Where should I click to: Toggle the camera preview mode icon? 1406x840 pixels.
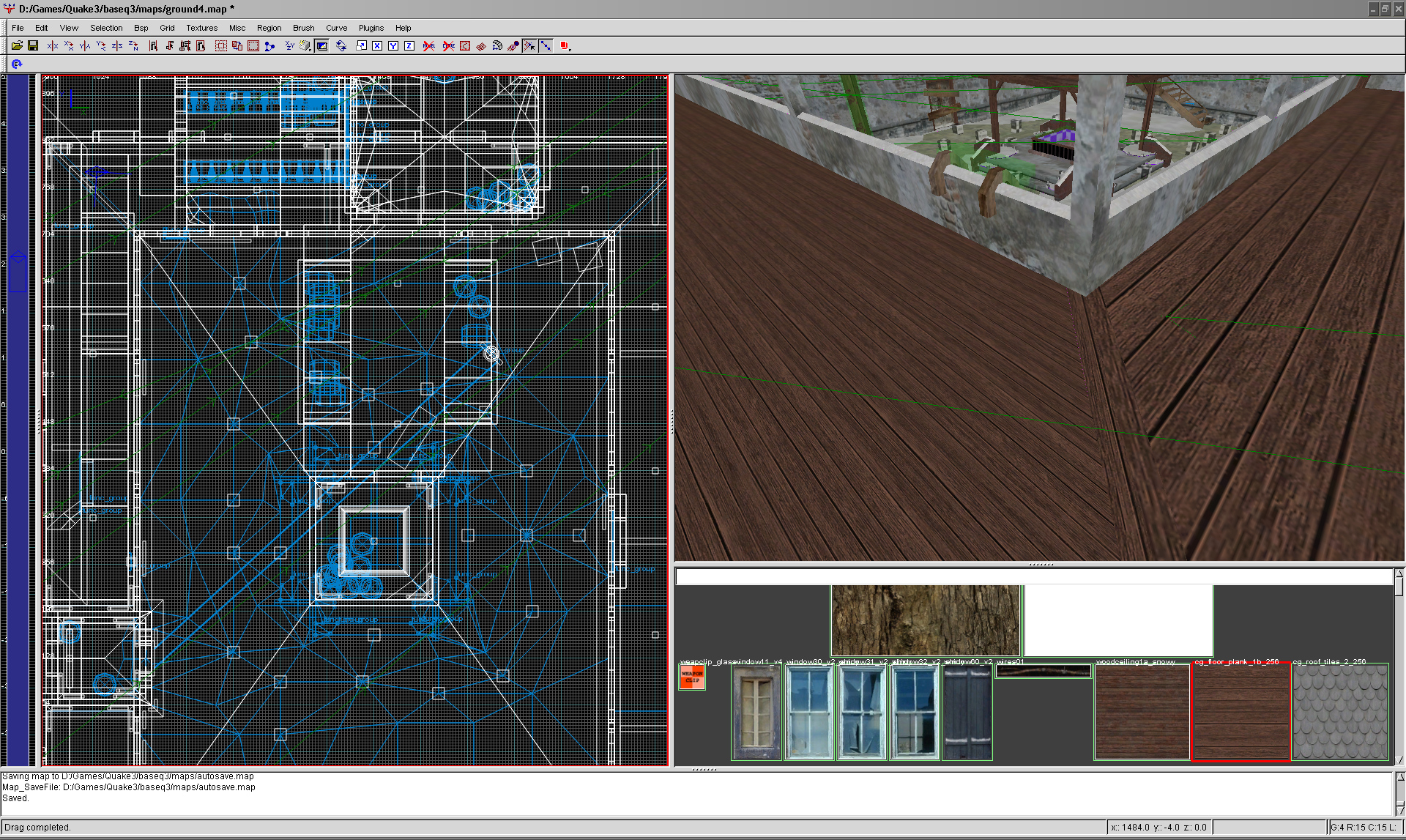tap(321, 45)
